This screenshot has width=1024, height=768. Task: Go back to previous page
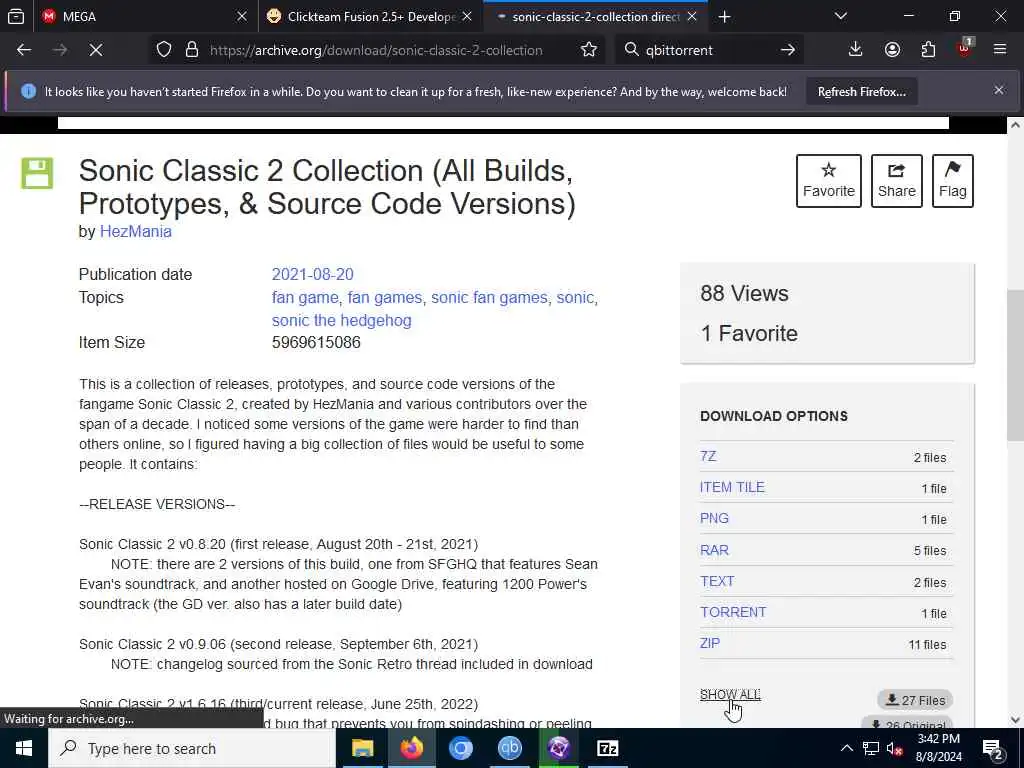[x=24, y=50]
